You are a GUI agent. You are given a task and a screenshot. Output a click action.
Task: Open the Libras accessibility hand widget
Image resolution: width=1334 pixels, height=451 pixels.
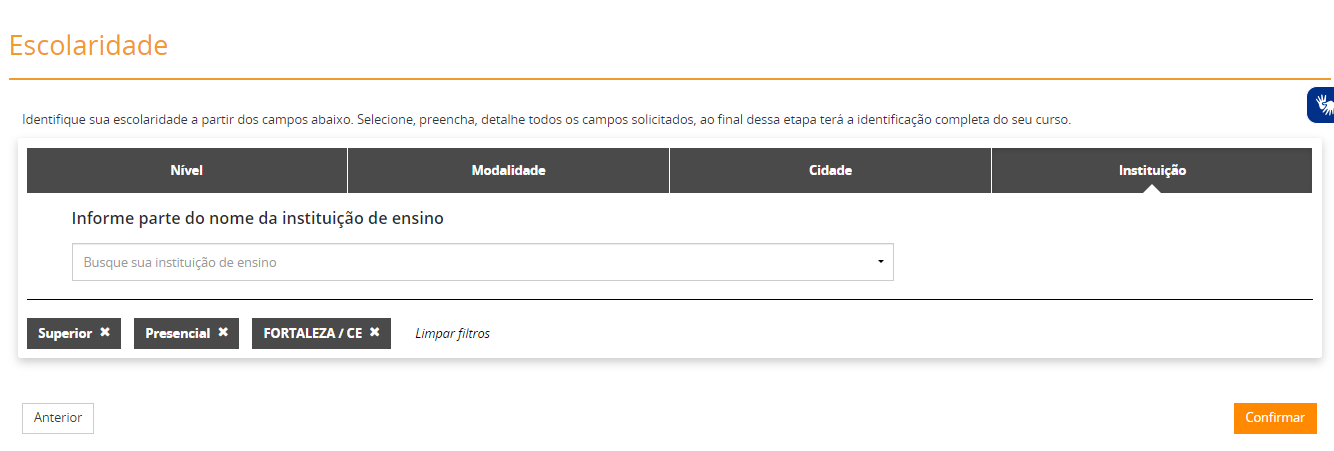pyautogui.click(x=1322, y=105)
